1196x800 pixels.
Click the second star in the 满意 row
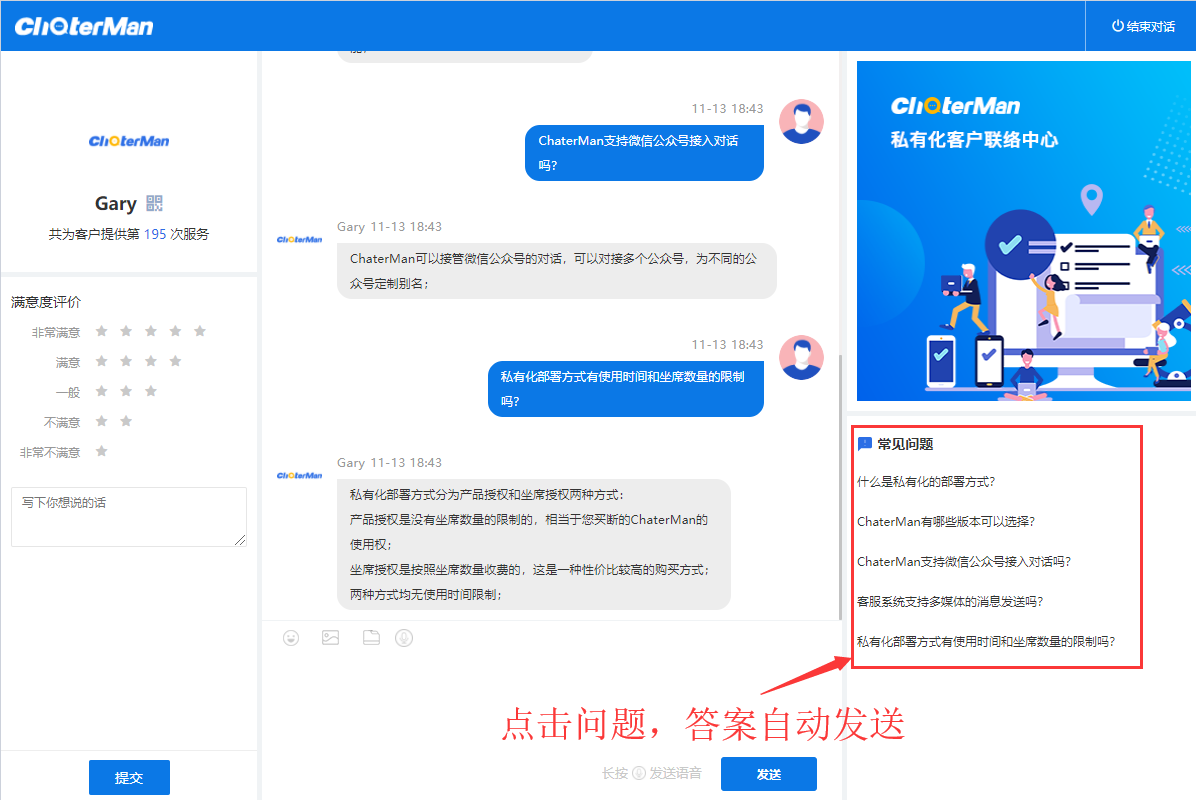127,361
